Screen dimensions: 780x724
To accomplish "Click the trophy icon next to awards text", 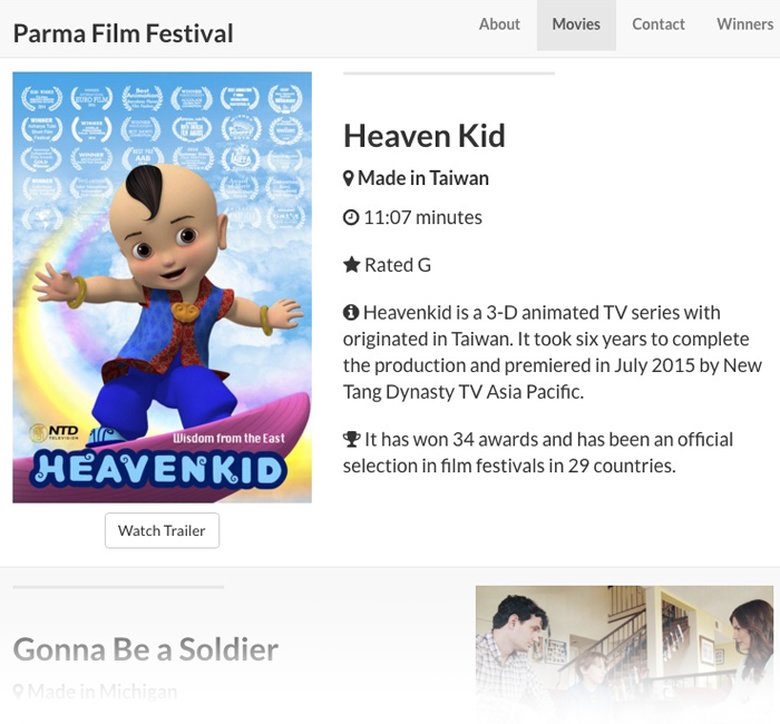I will (x=351, y=439).
